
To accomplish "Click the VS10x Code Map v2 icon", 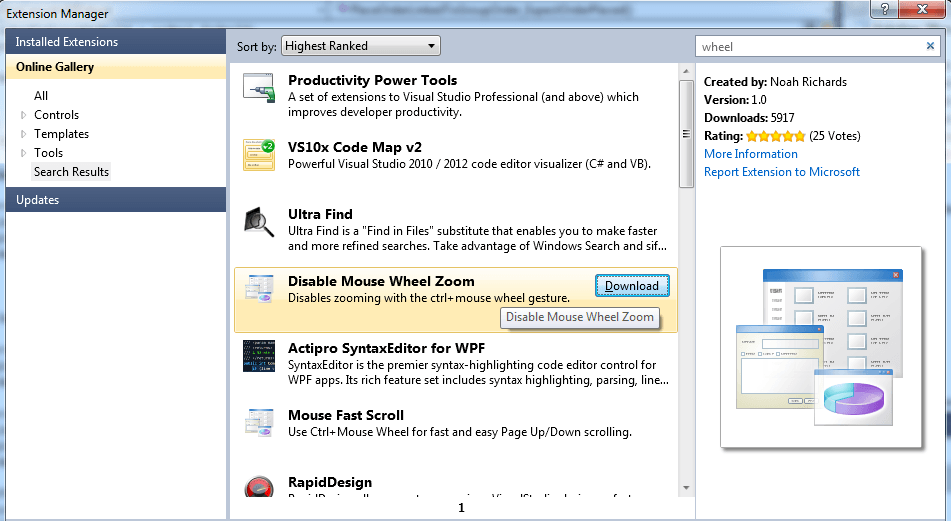I will point(259,155).
